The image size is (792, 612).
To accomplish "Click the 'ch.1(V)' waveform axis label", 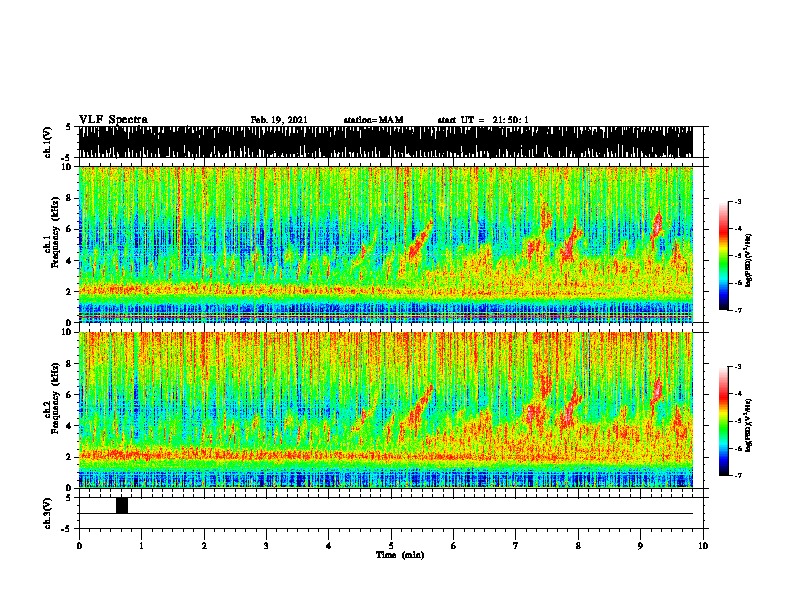I will click(x=48, y=142).
